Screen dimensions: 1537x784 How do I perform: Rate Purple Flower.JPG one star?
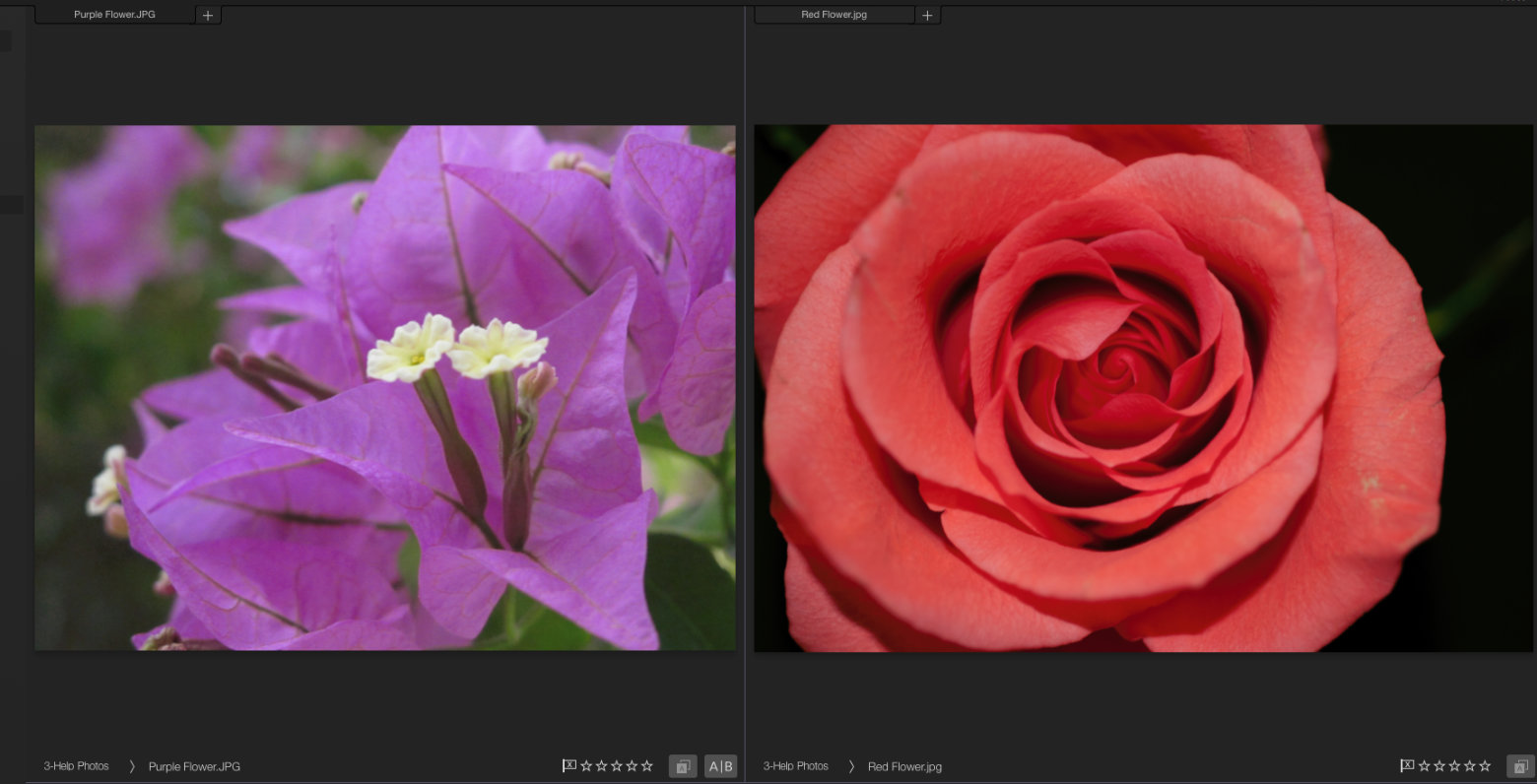click(586, 765)
